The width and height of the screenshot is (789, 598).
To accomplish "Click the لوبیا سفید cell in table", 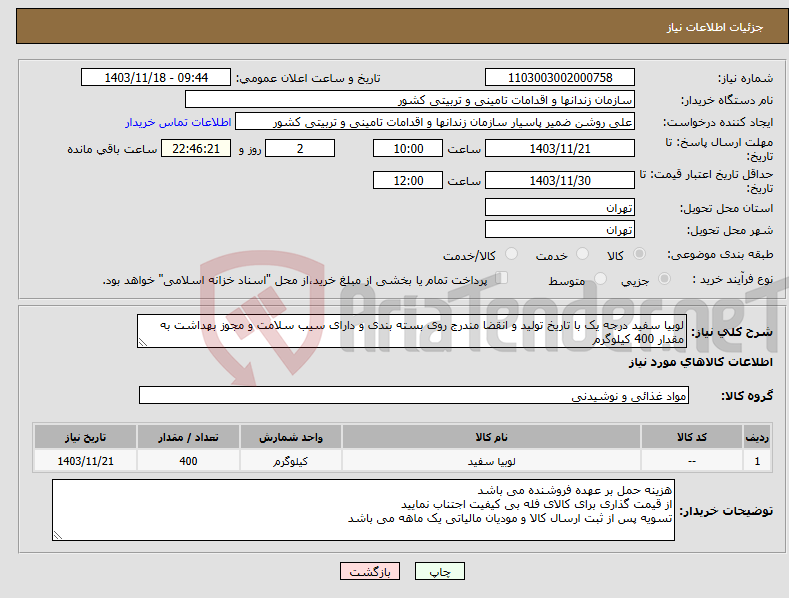I will 491,461.
